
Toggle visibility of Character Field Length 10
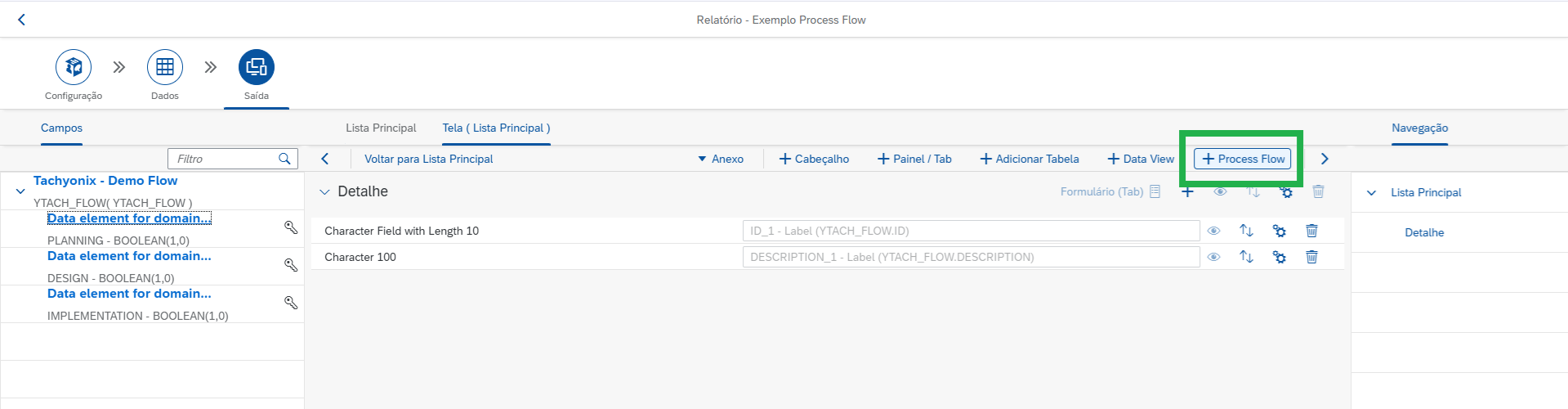coord(1213,231)
